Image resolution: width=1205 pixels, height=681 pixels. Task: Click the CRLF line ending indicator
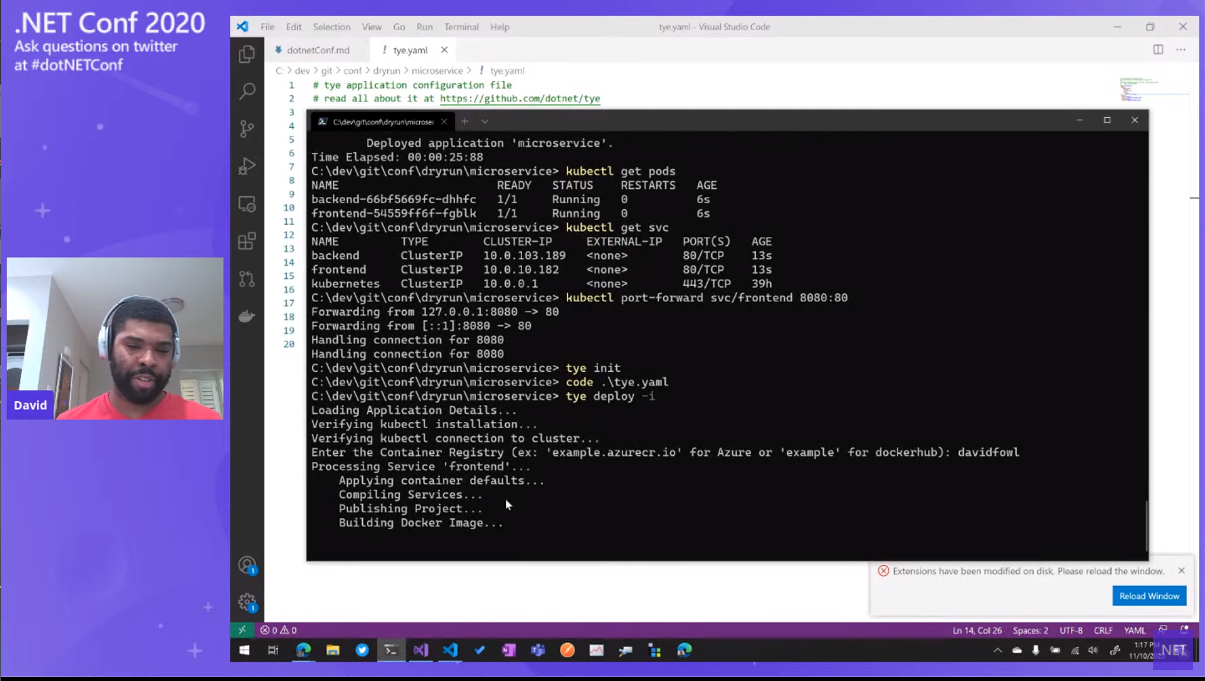tap(1103, 630)
